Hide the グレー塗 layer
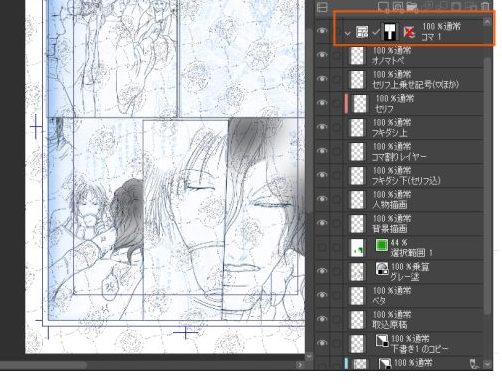Viewport: 502px width, 392px height. click(x=322, y=271)
